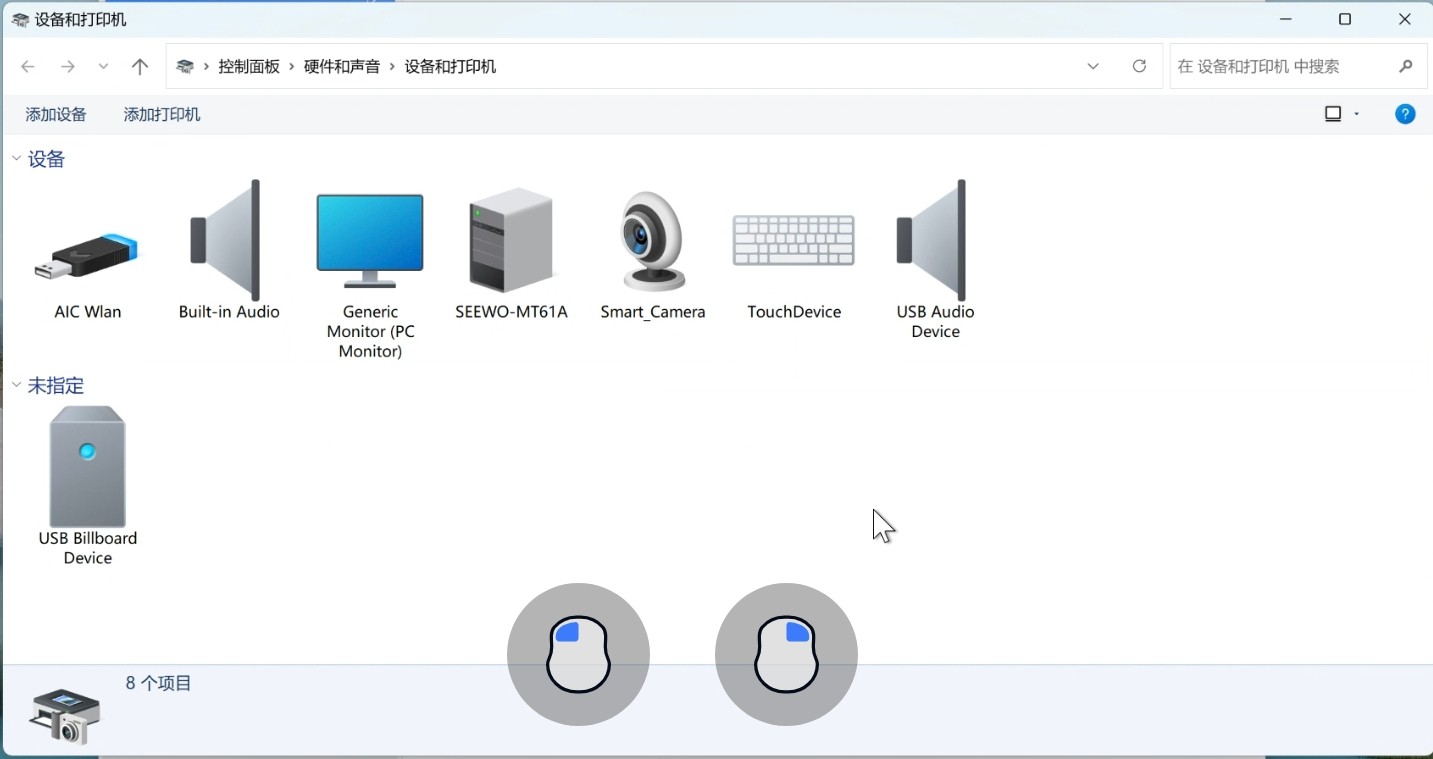Select the Smart_Camera webcam device
Viewport: 1433px width, 759px height.
coord(652,242)
